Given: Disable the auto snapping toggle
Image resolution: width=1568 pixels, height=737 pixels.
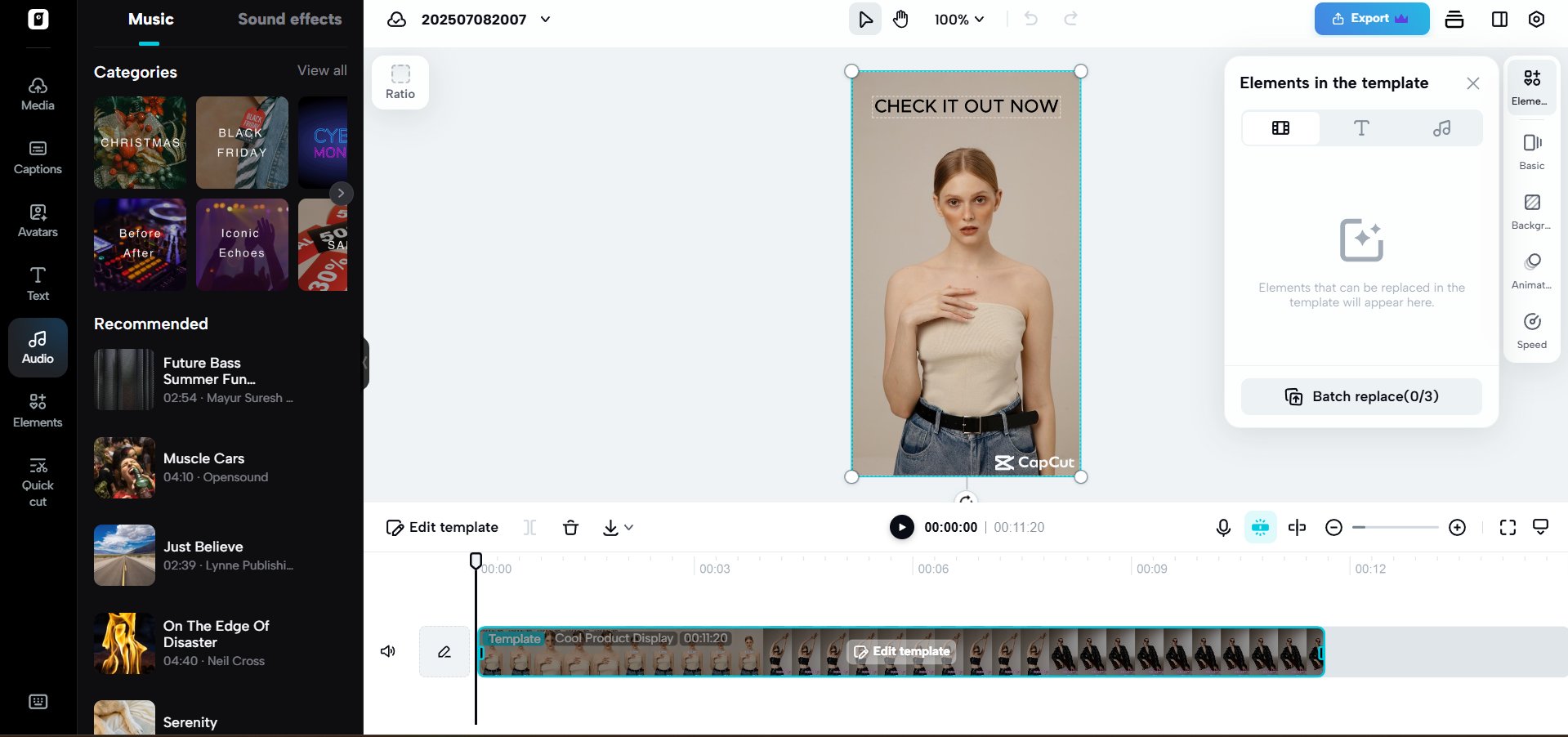Looking at the screenshot, I should [x=1260, y=527].
